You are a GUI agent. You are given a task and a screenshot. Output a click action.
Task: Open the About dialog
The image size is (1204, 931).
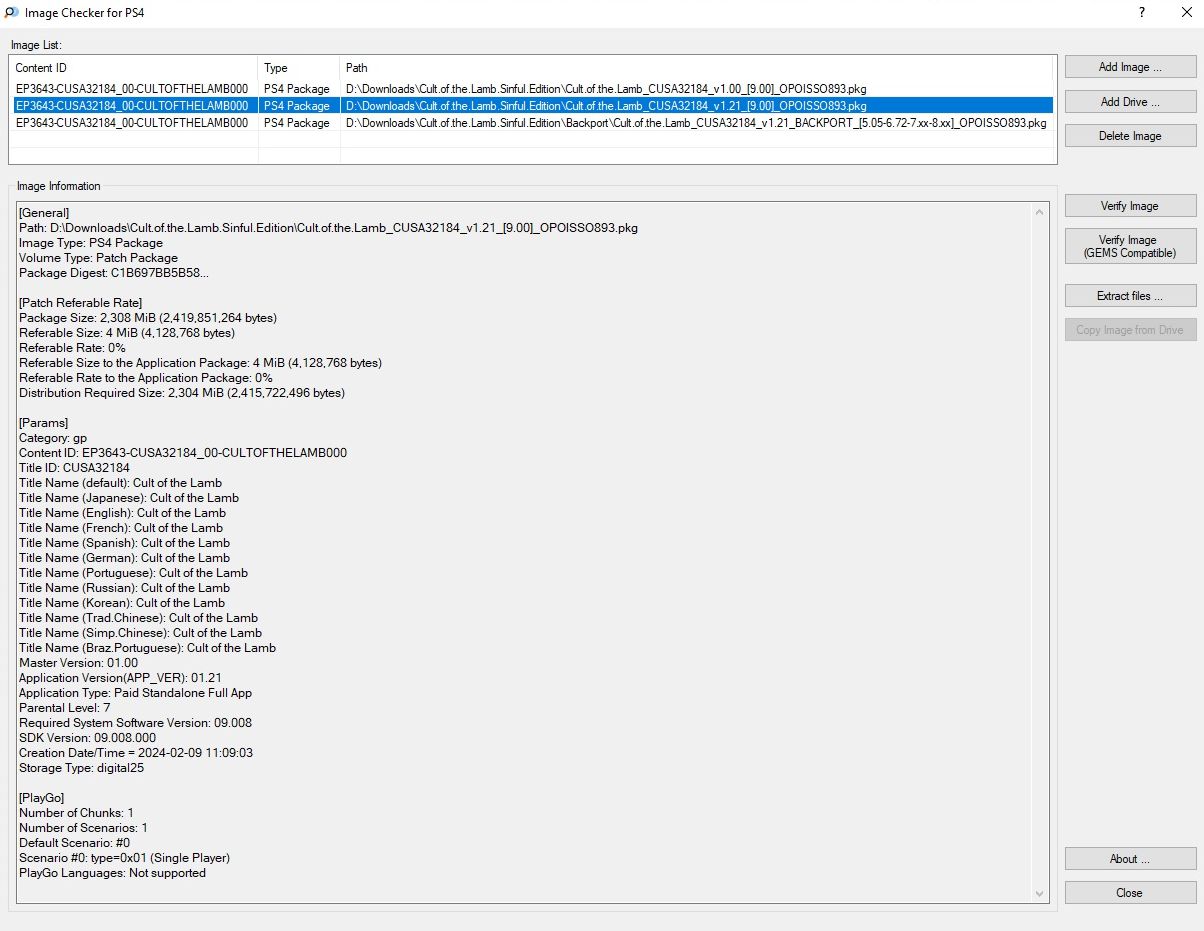[1130, 859]
